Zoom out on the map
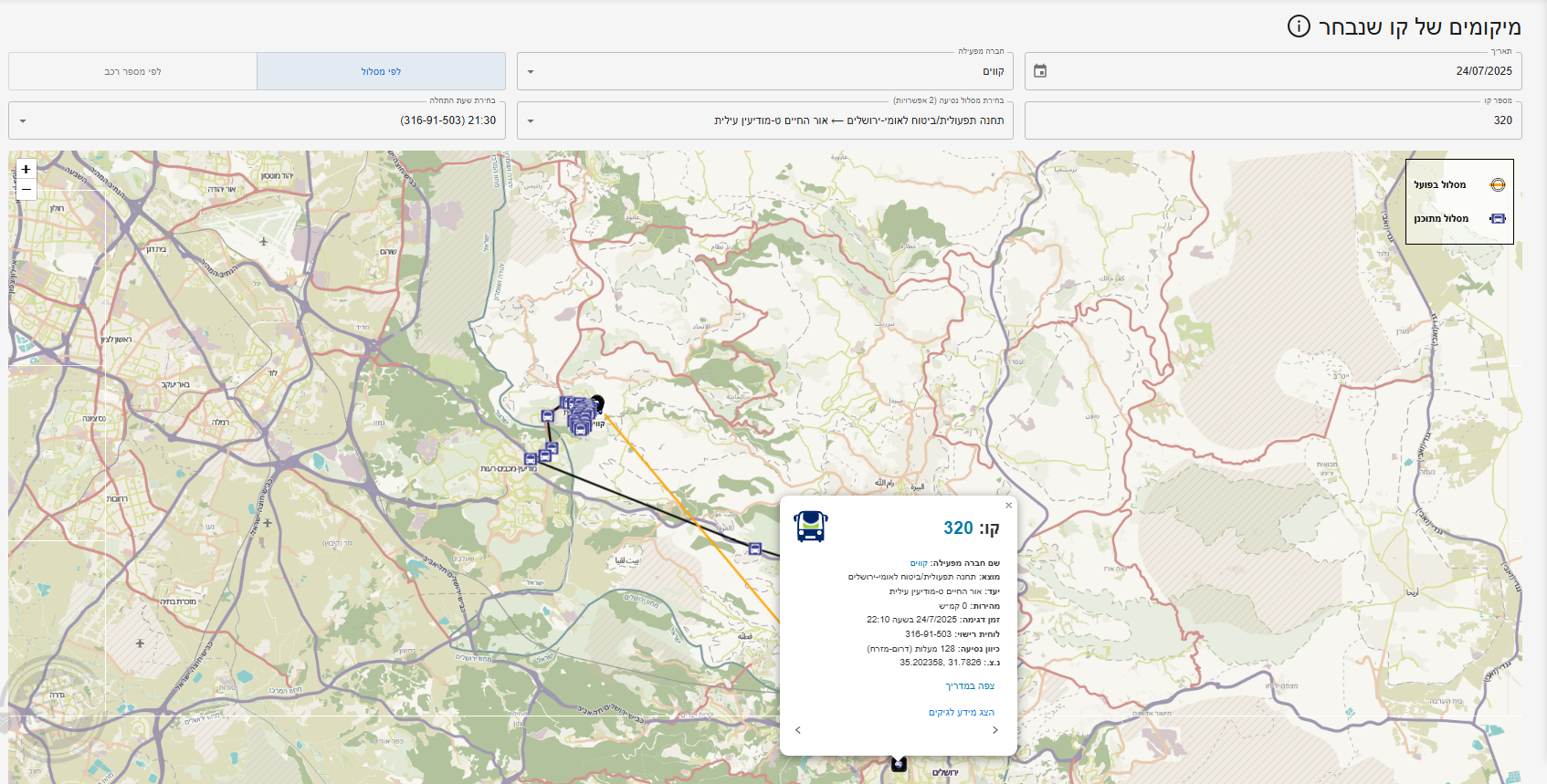 click(x=26, y=190)
